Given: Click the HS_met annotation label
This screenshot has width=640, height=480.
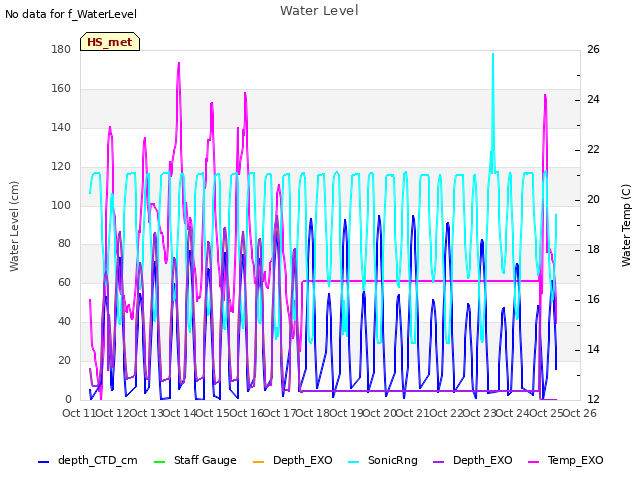Looking at the screenshot, I should click(x=110, y=42).
